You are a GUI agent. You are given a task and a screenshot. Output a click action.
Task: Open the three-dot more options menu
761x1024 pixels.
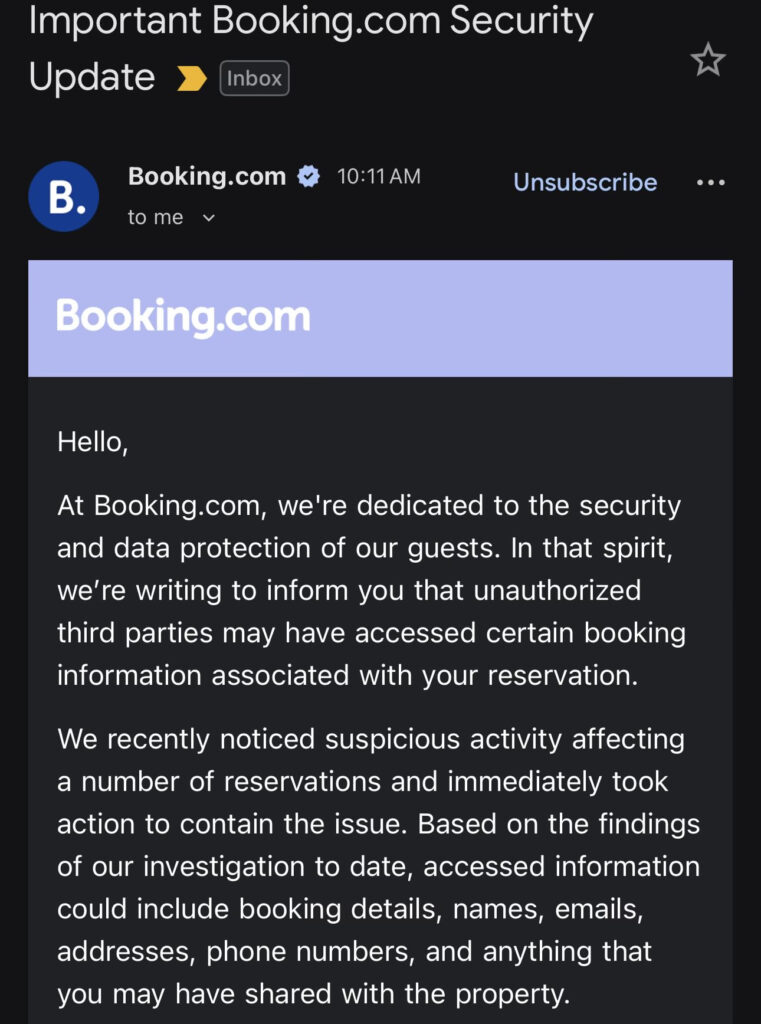coord(710,183)
